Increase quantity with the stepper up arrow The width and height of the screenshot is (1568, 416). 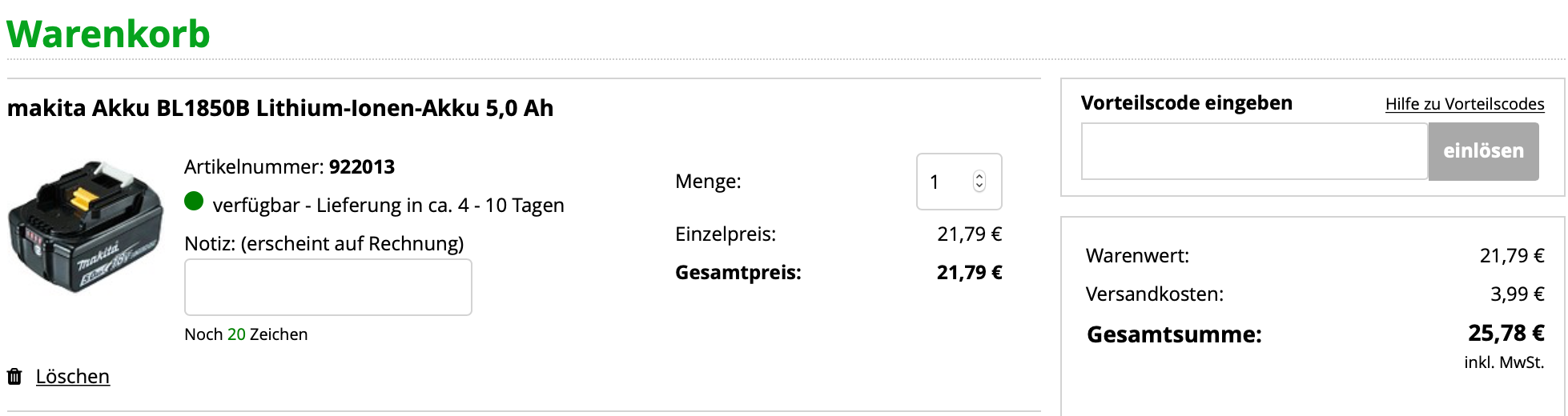979,176
